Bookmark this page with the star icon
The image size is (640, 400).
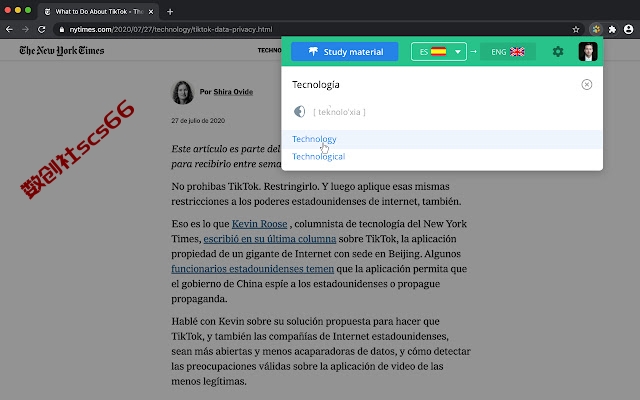576,29
